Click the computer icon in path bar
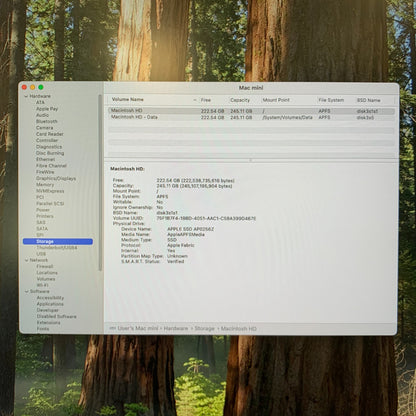The width and height of the screenshot is (416, 416). 112,329
